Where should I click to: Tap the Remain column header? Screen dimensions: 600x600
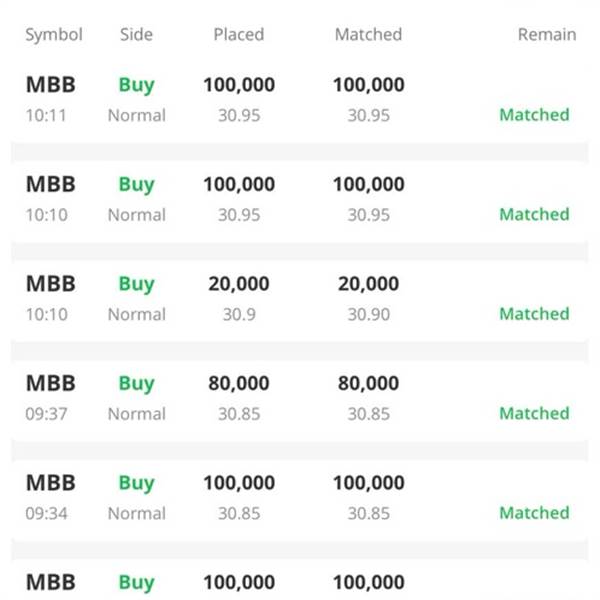coord(547,34)
